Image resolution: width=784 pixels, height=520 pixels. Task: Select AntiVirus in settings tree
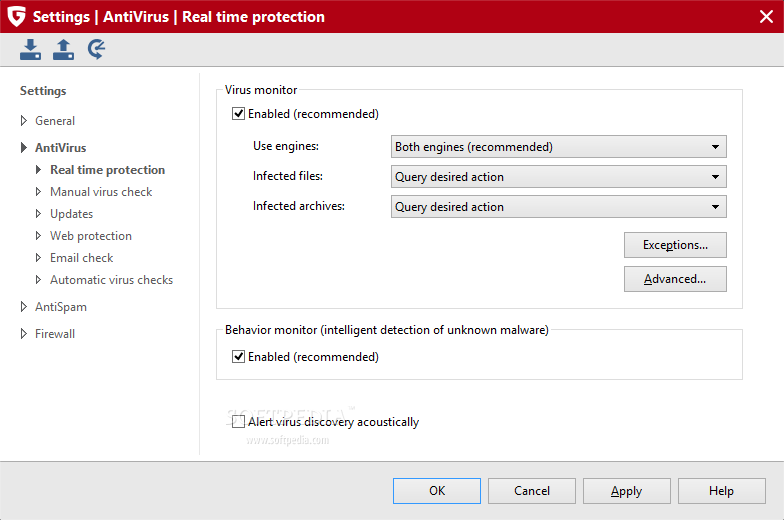(60, 148)
